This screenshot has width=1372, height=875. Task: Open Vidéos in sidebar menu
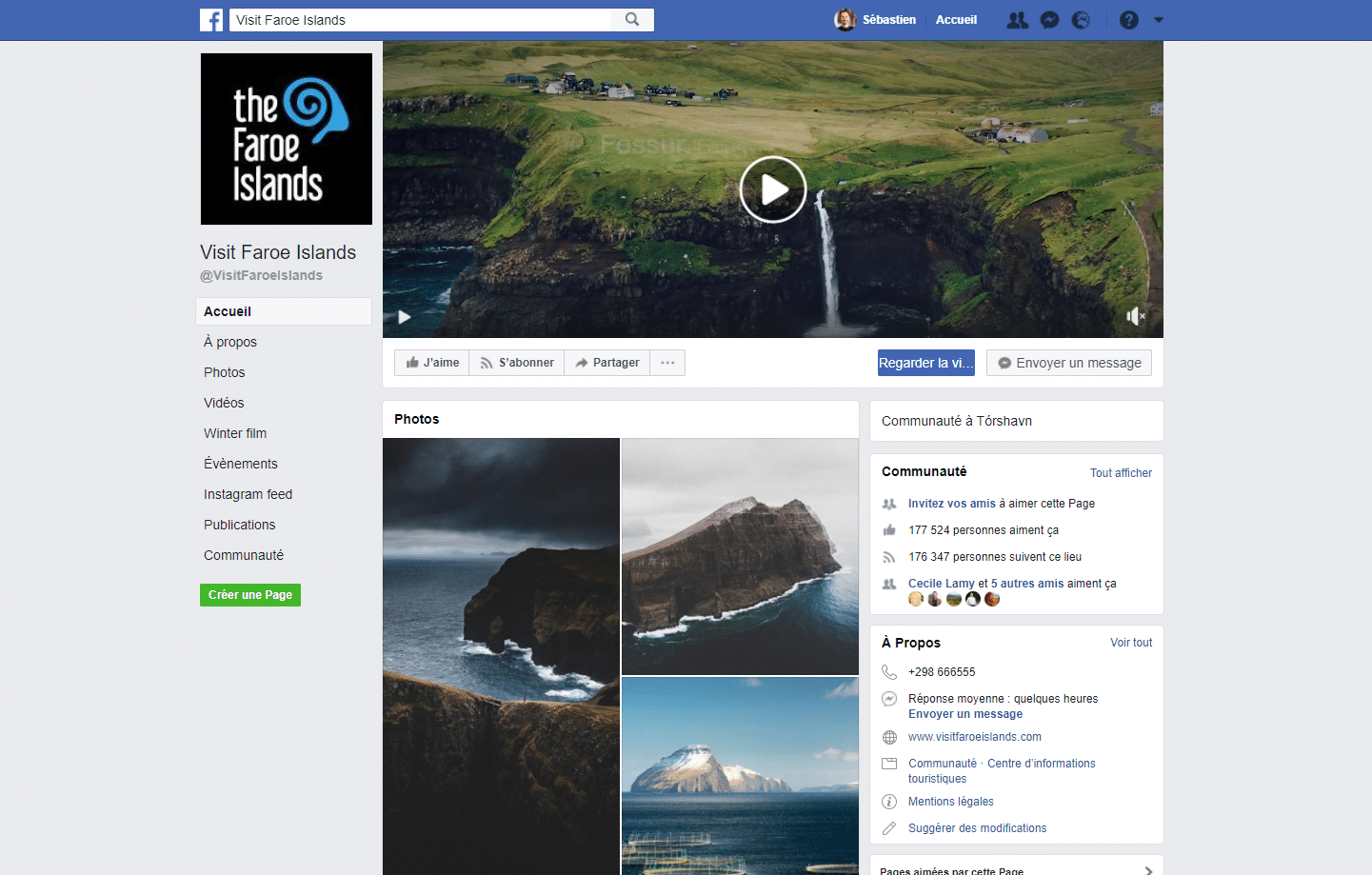point(224,403)
